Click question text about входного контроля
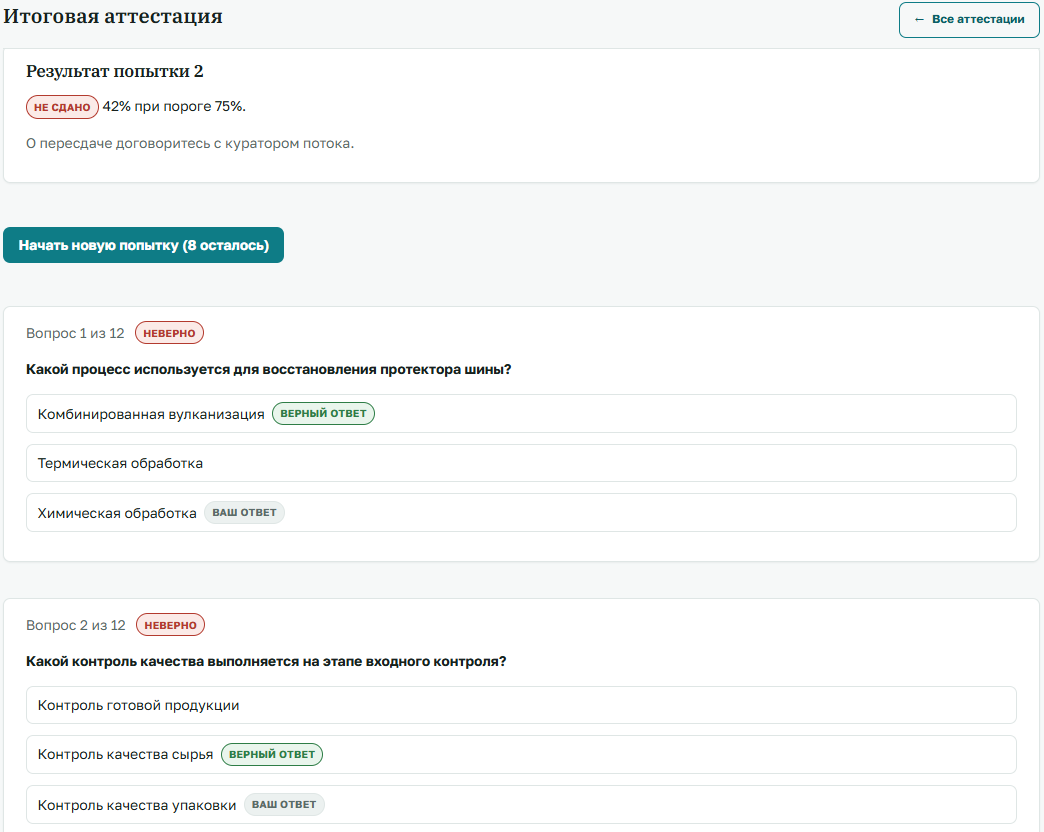1044x832 pixels. coord(266,662)
